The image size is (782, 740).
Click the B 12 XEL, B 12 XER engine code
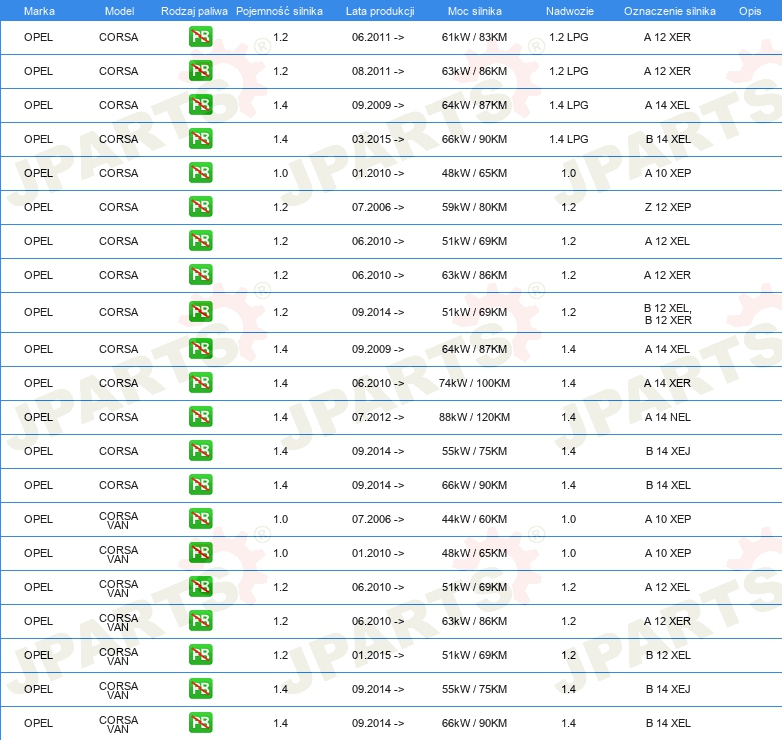pyautogui.click(x=668, y=314)
